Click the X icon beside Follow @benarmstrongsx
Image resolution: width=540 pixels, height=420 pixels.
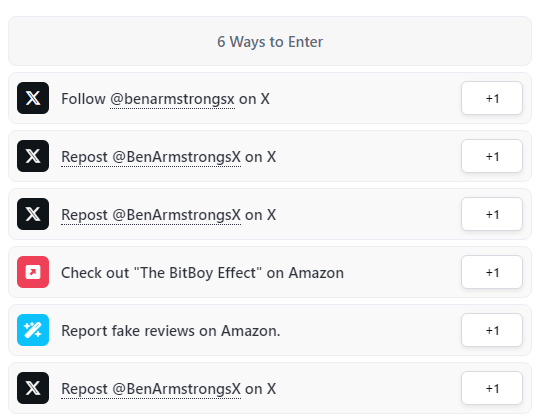pos(33,98)
